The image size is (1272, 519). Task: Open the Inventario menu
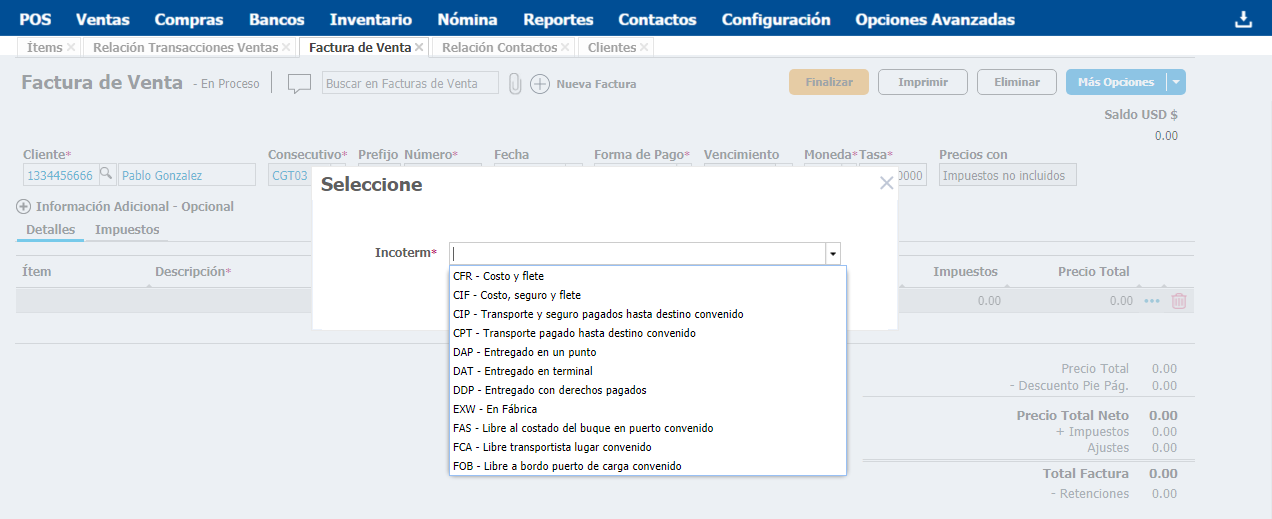pos(370,19)
